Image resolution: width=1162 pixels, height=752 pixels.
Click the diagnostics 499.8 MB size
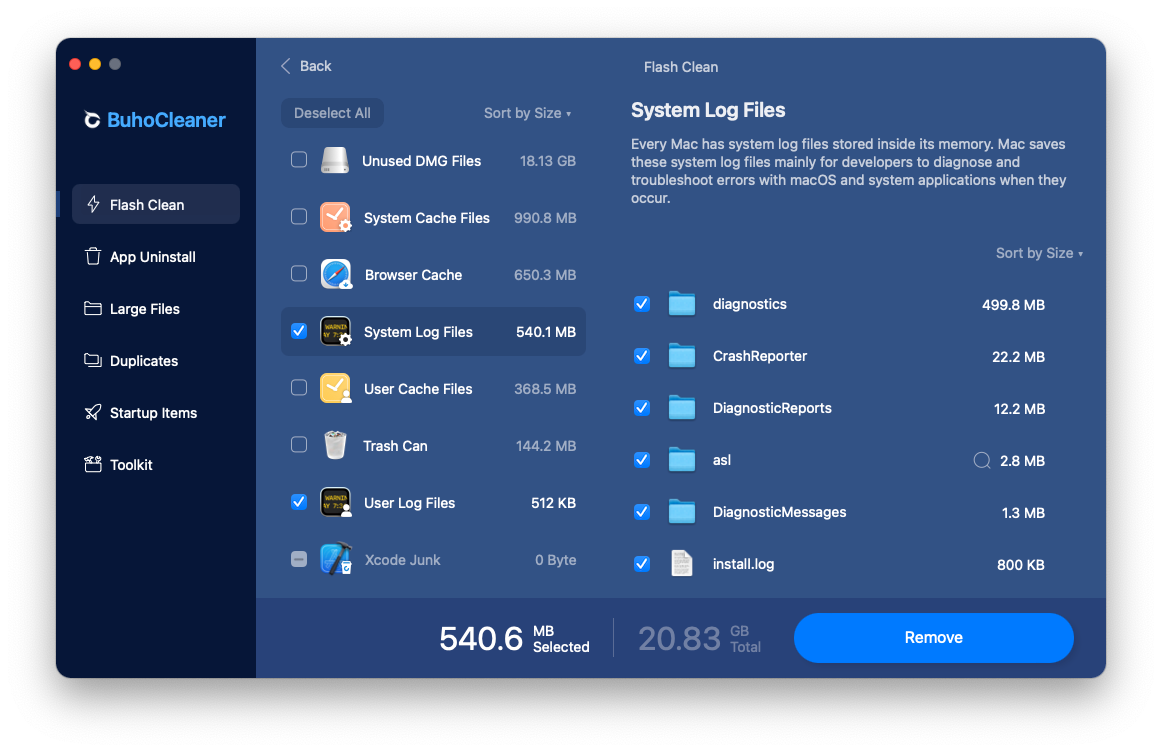point(1013,305)
